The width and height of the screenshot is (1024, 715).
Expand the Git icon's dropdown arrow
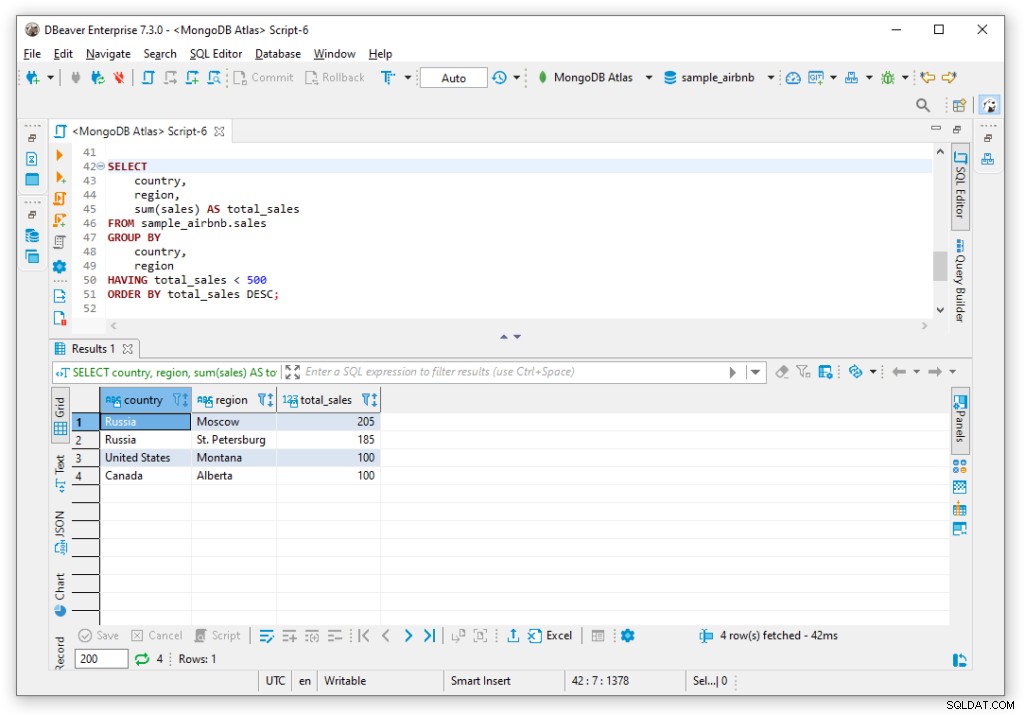pyautogui.click(x=833, y=78)
